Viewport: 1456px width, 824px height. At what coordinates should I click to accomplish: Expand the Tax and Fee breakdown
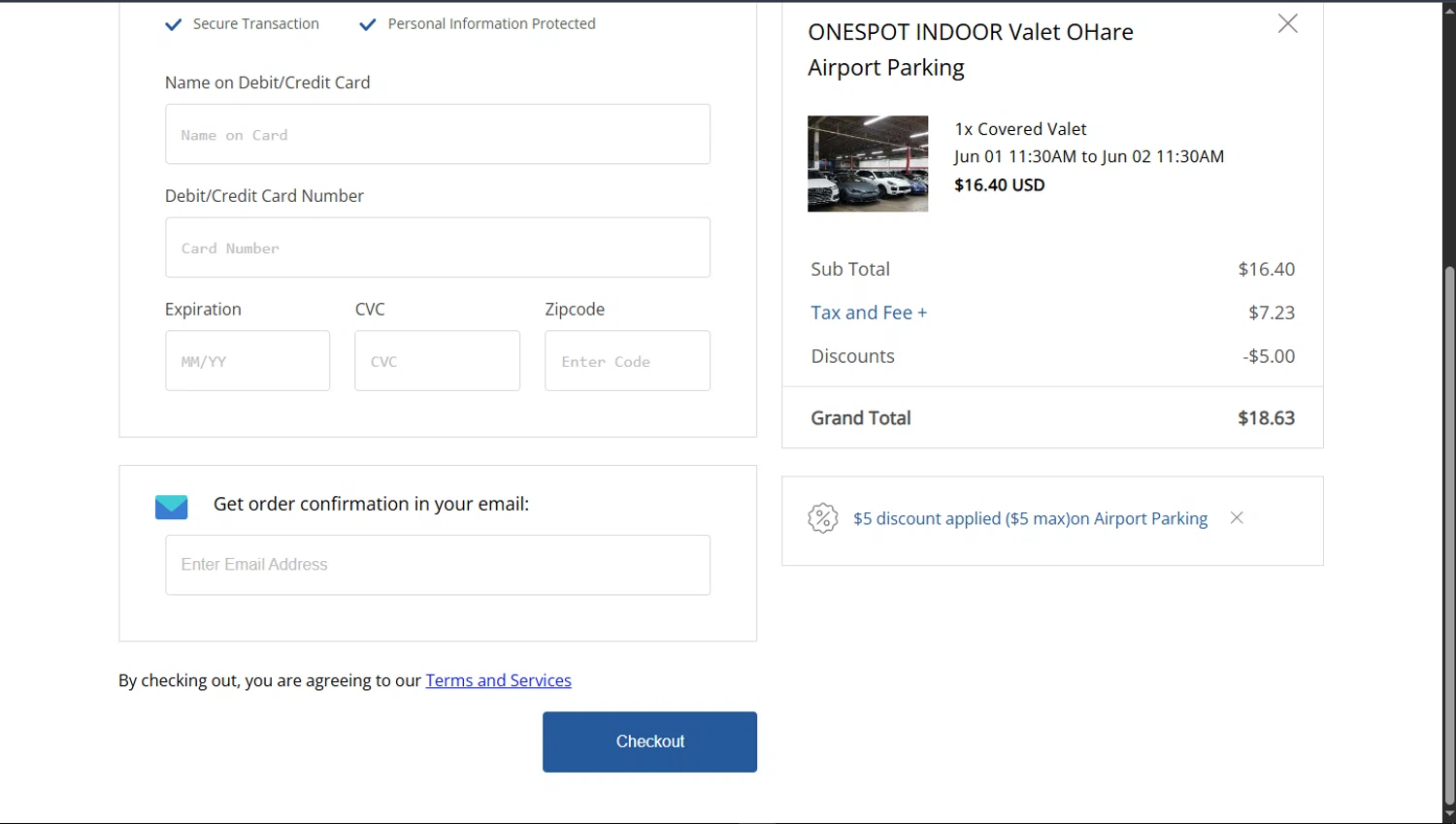(x=869, y=313)
